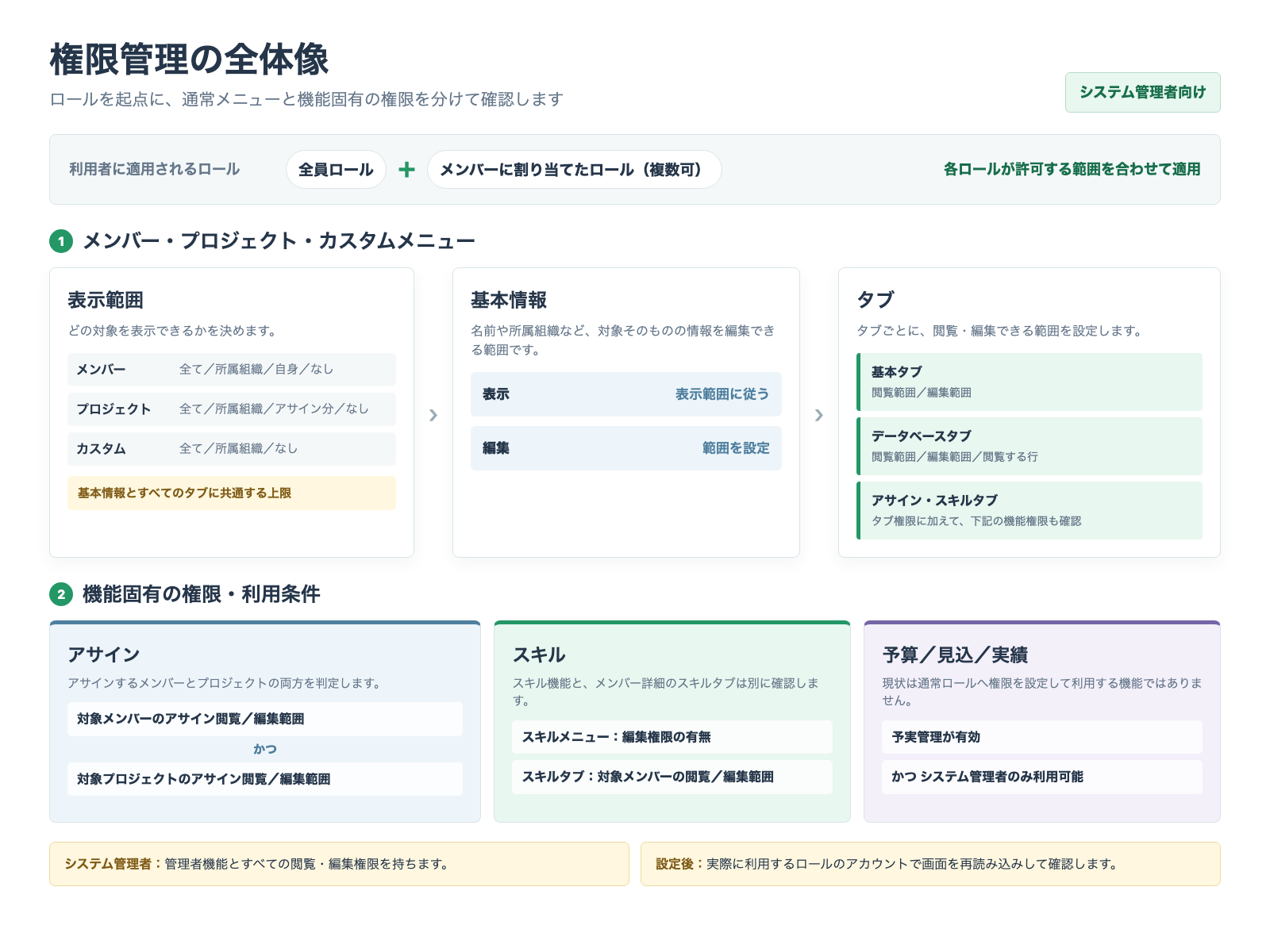Click the 表示範囲 card heading
The width and height of the screenshot is (1270, 952).
(x=106, y=300)
